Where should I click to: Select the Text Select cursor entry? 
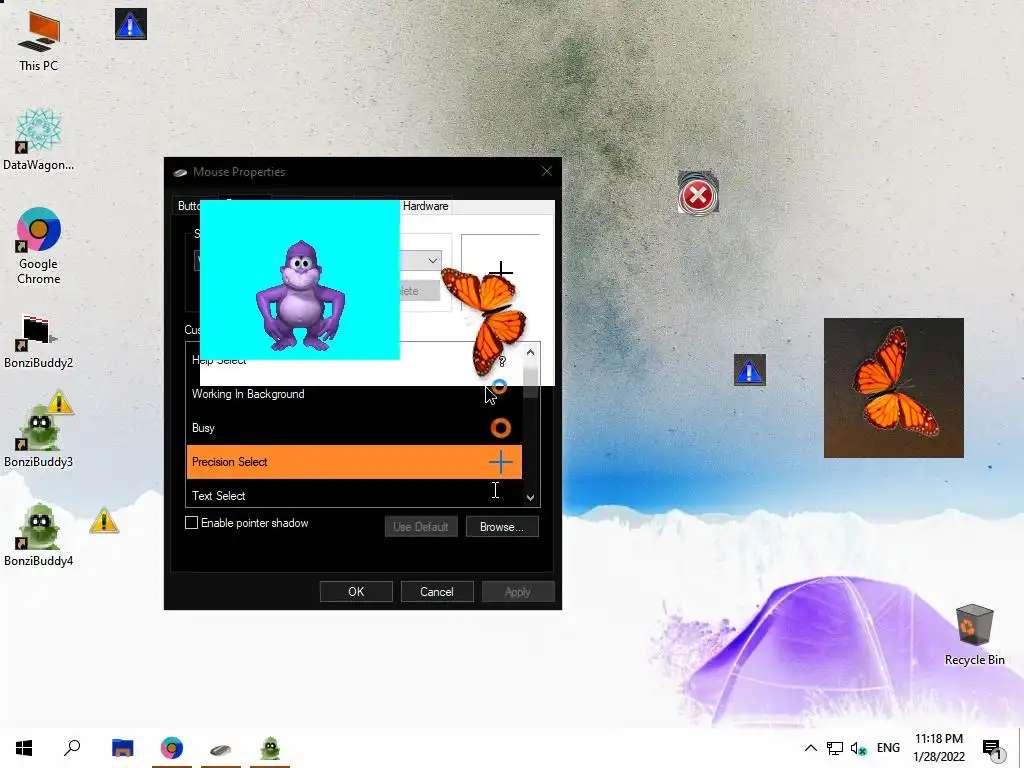pyautogui.click(x=354, y=496)
